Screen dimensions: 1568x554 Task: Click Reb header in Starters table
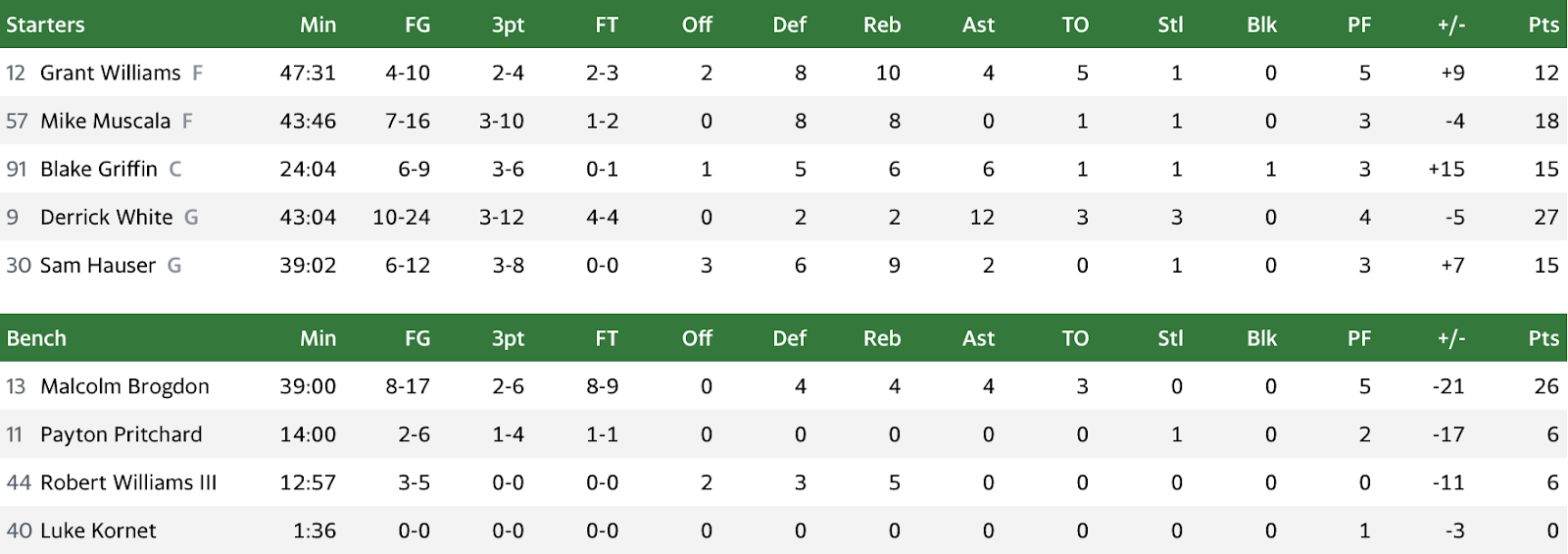pos(882,25)
